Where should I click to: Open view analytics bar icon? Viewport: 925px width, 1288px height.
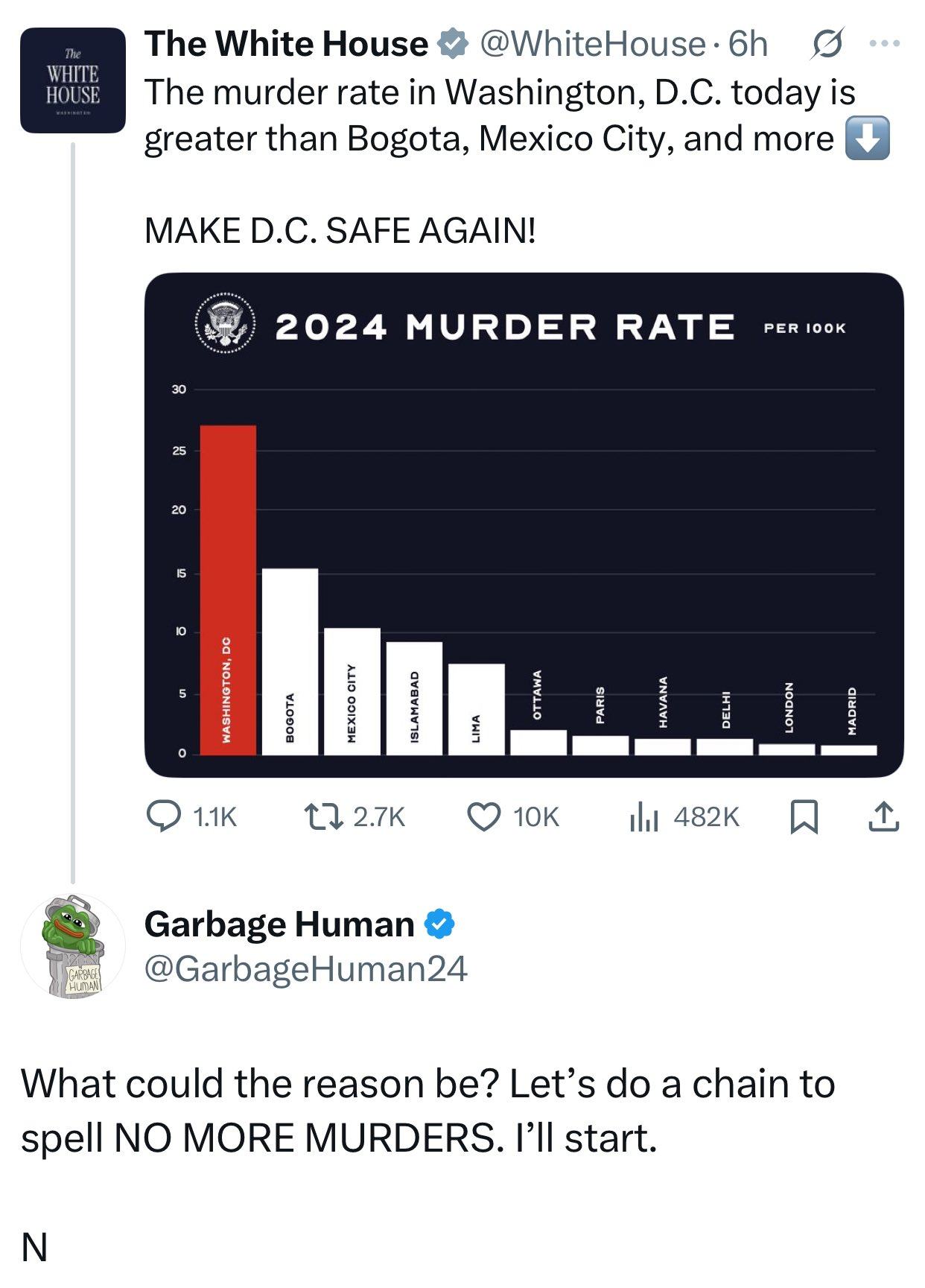[643, 816]
